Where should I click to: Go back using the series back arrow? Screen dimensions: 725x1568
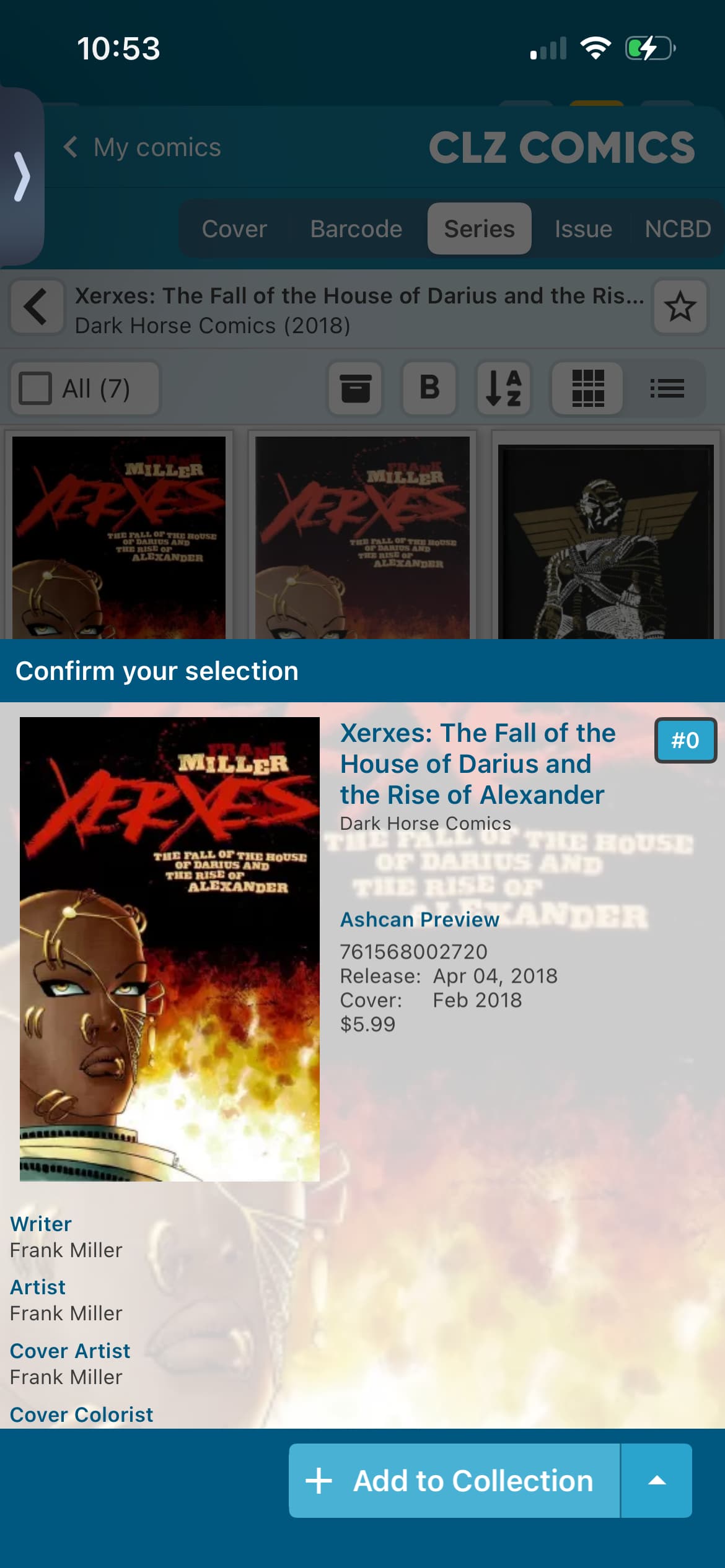tap(37, 307)
